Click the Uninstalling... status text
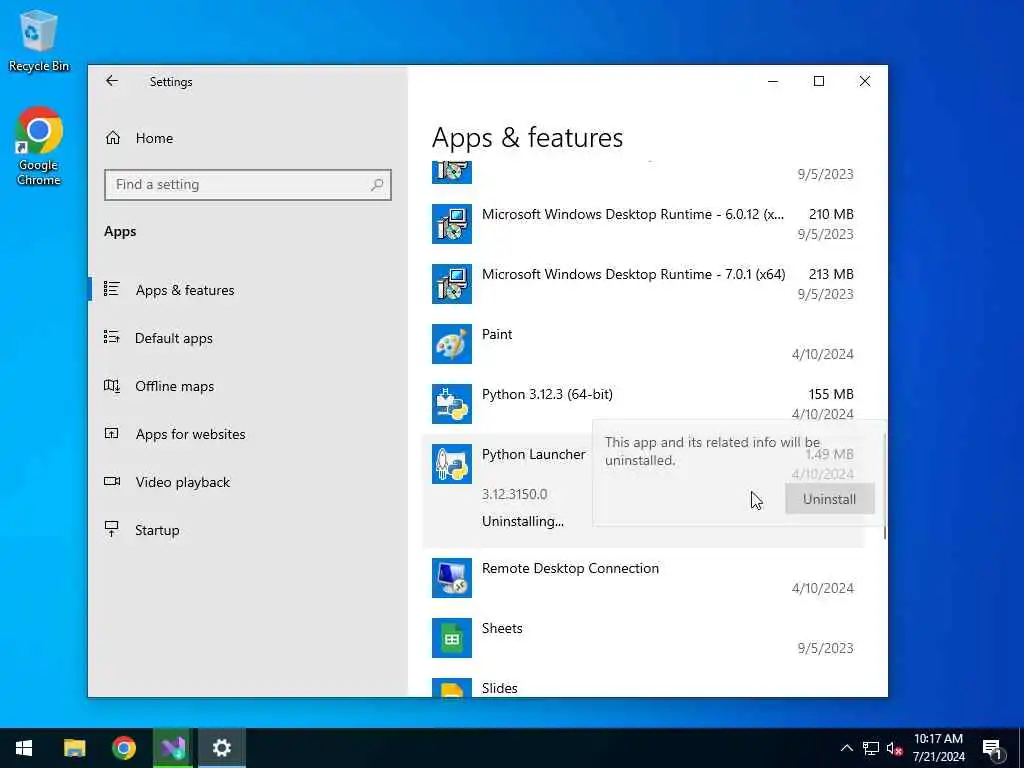Viewport: 1024px width, 768px height. [x=523, y=521]
